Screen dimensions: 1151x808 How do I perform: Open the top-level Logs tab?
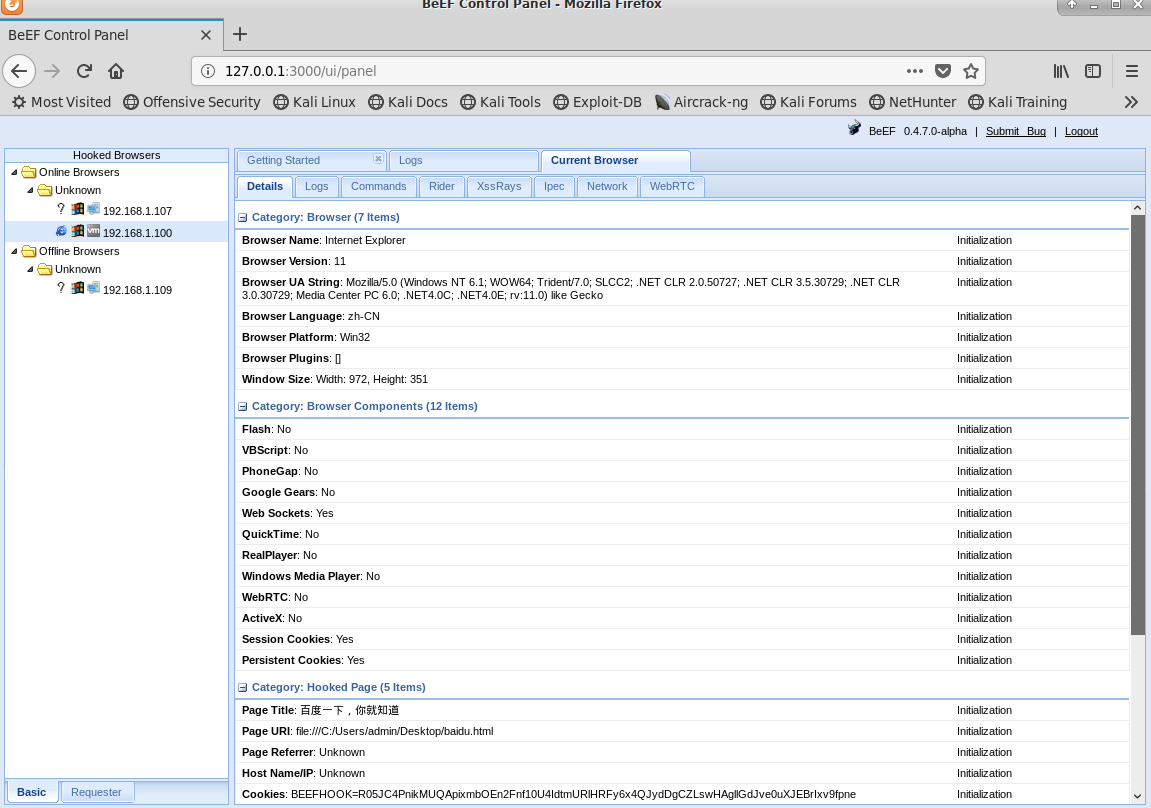tap(464, 160)
